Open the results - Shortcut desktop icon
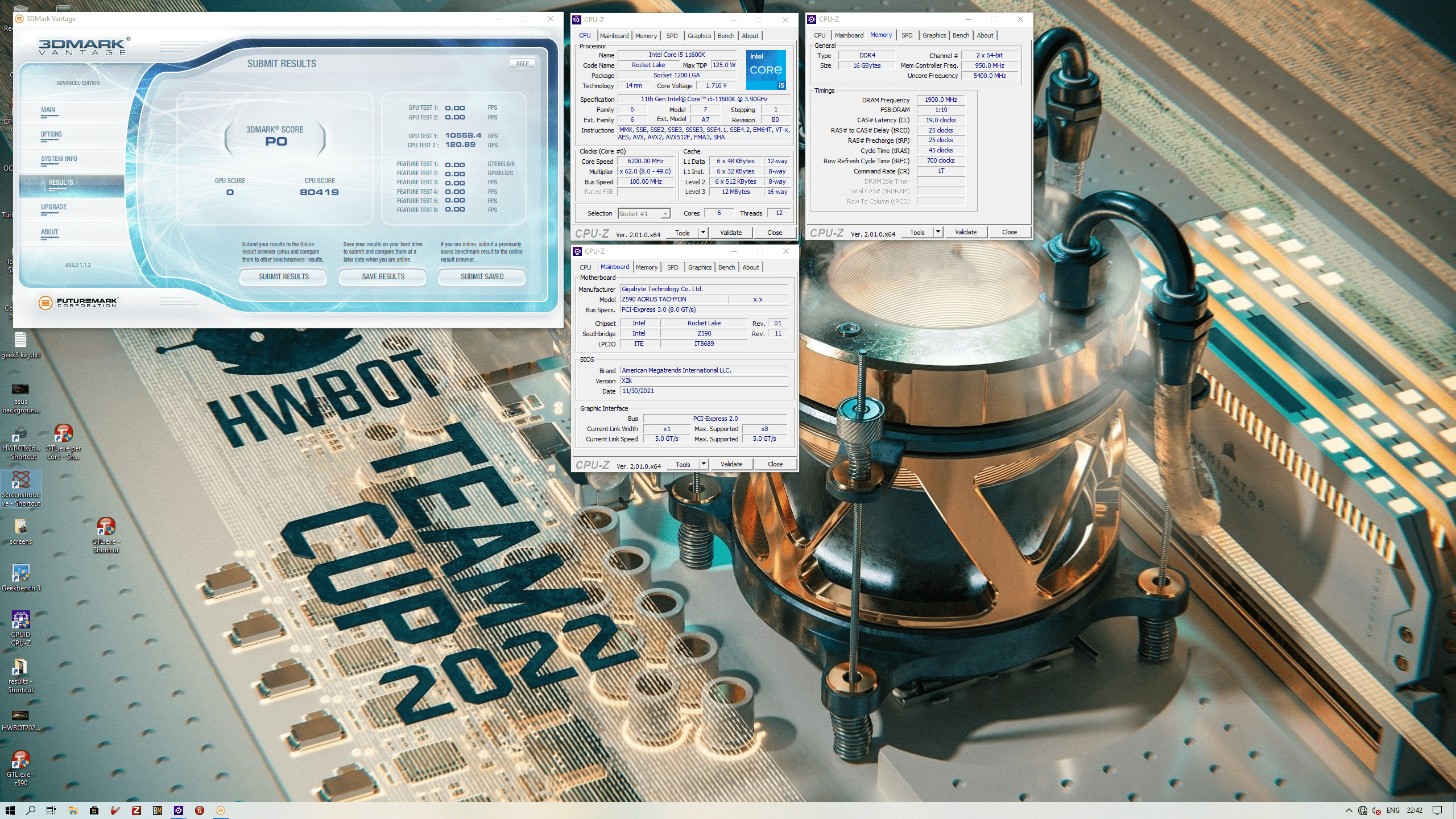1456x819 pixels. [x=20, y=676]
